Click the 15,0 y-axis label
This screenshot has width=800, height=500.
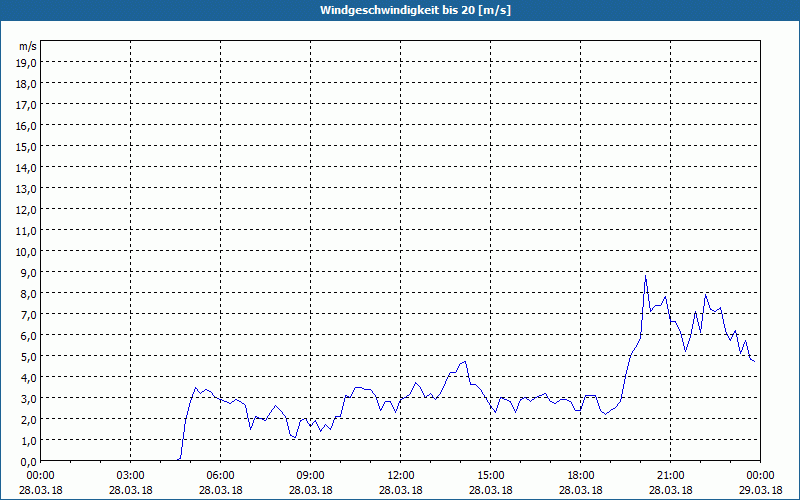(28, 147)
